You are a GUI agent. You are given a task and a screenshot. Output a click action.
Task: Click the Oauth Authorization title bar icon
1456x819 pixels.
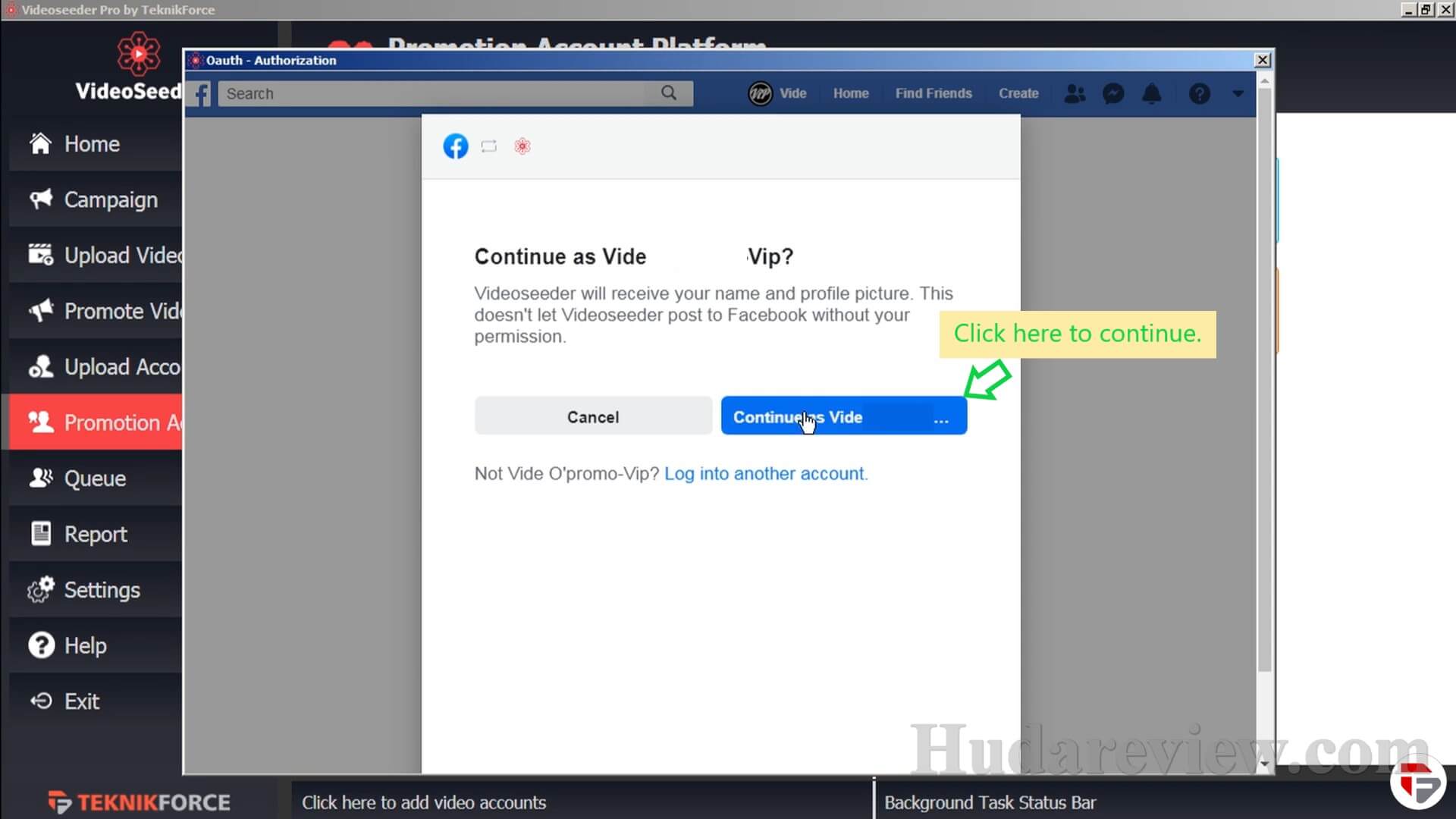point(196,60)
